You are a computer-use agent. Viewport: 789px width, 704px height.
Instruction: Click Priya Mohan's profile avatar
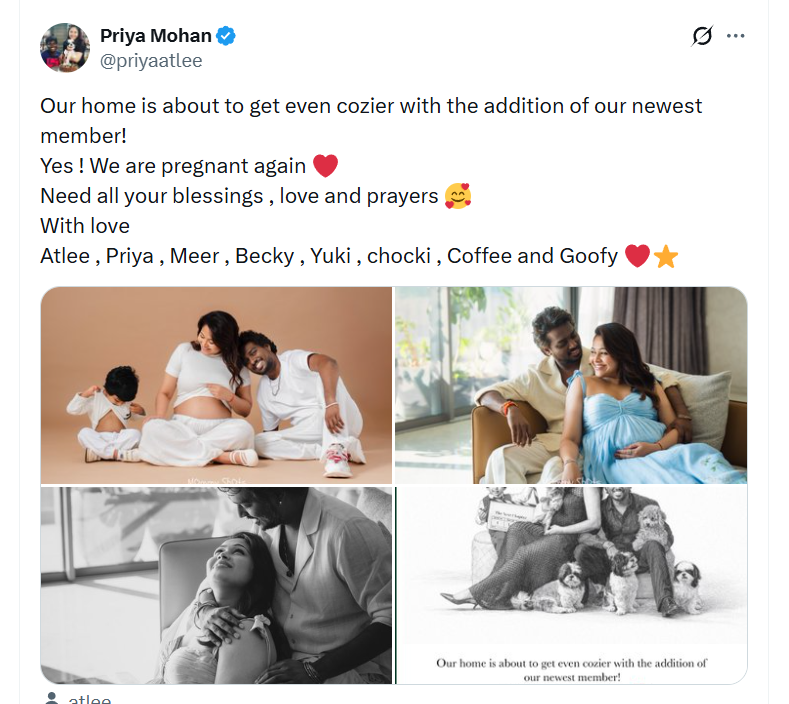click(x=65, y=48)
